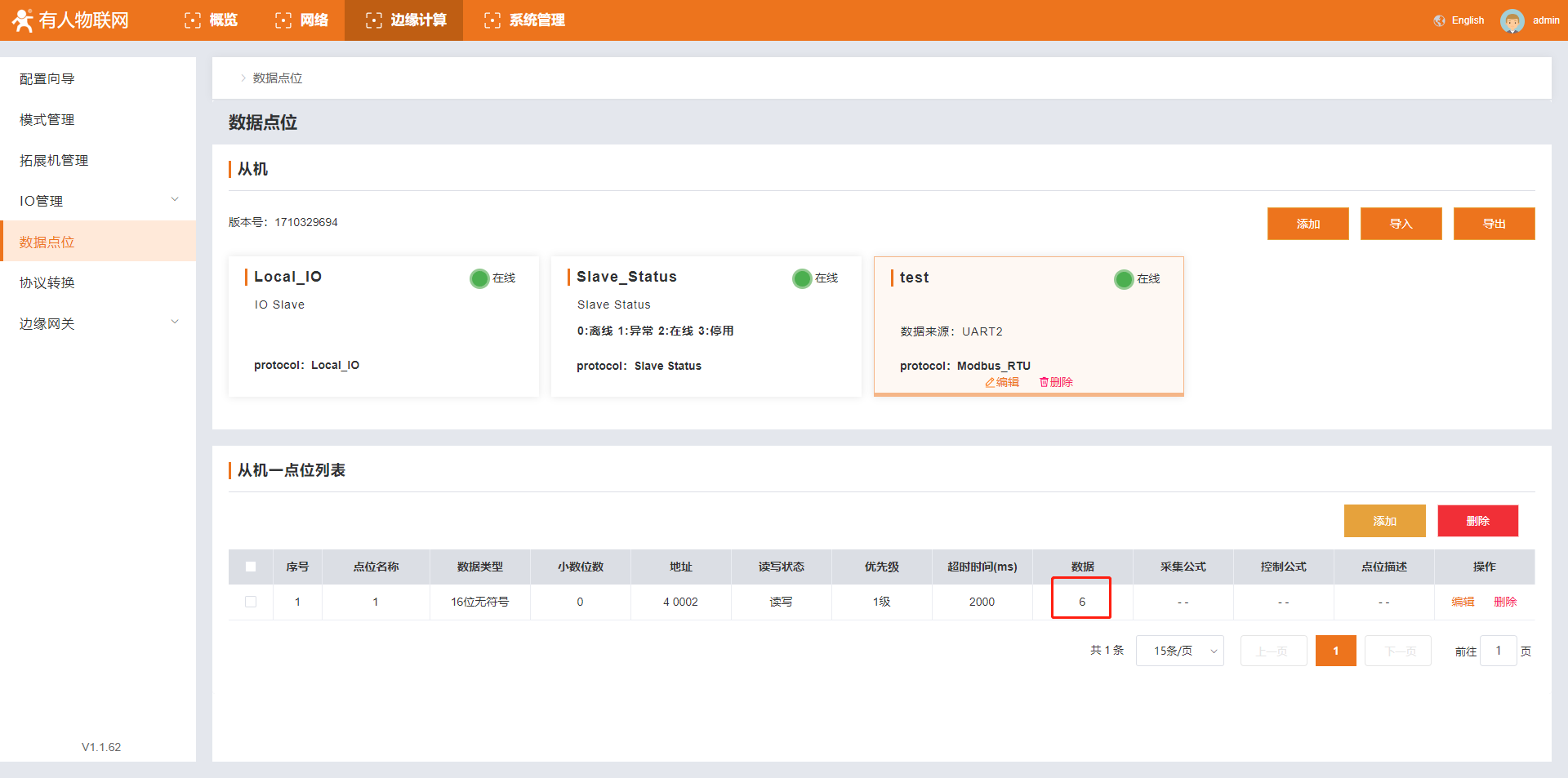Click green online status dot on Local_IO
This screenshot has width=1568, height=778.
click(479, 278)
